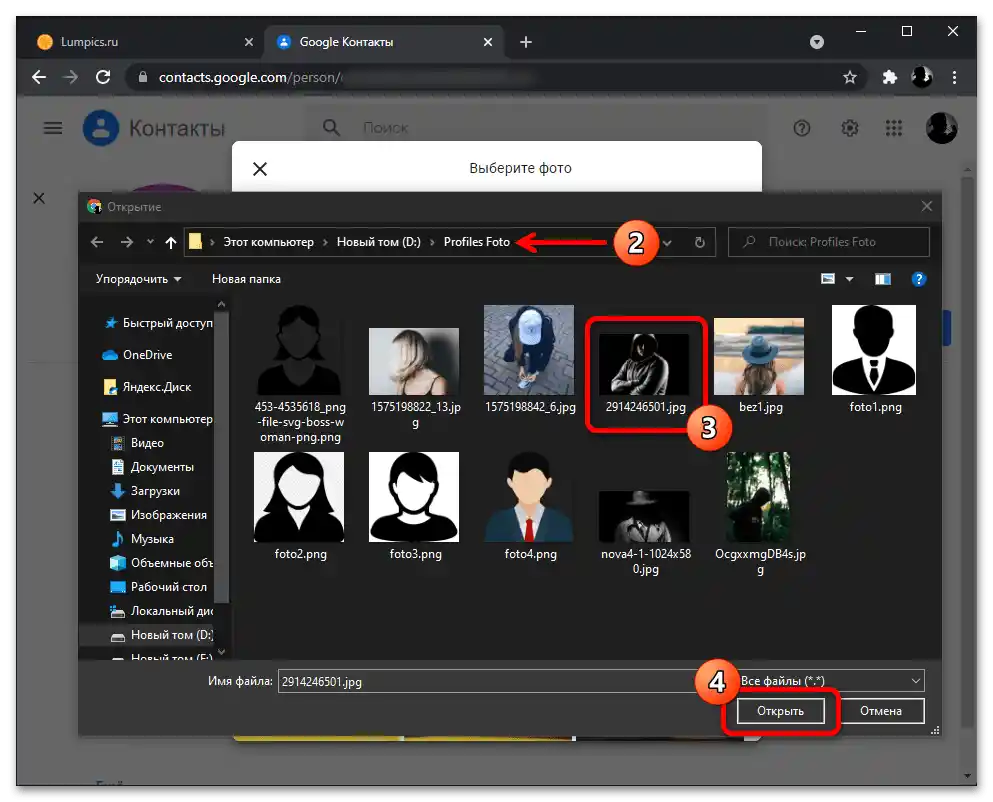The image size is (993, 802).
Task: Click the browser back arrow
Action: pyautogui.click(x=39, y=77)
